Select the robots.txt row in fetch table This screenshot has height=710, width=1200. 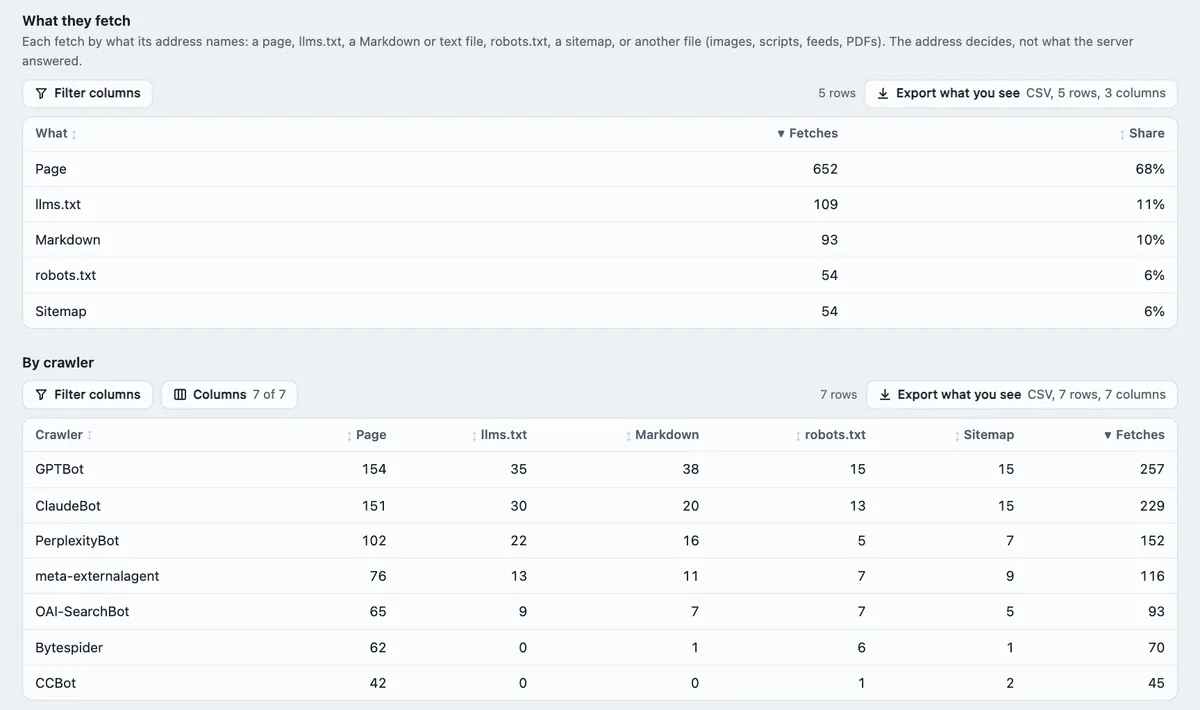(600, 275)
